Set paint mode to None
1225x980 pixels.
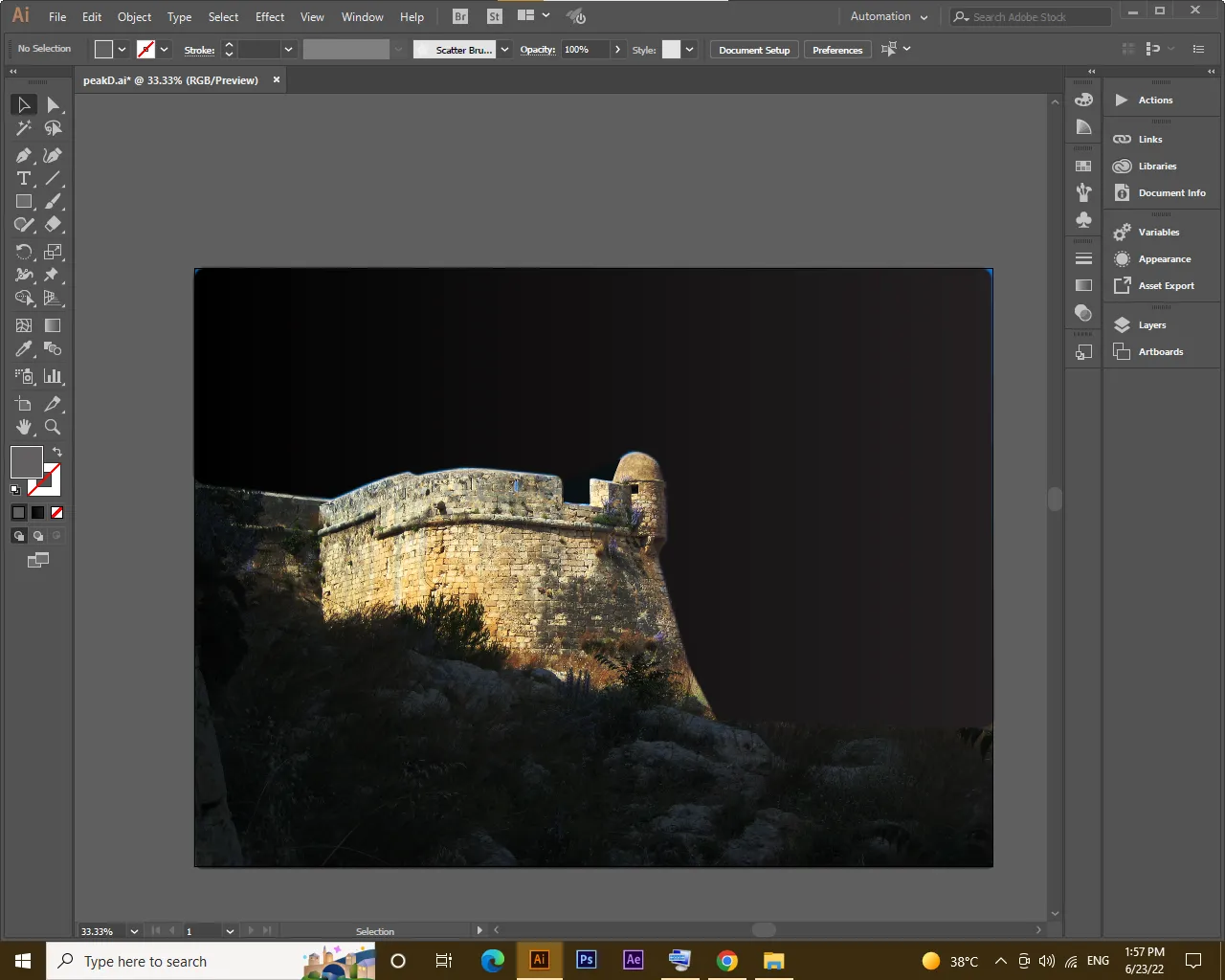(x=56, y=512)
